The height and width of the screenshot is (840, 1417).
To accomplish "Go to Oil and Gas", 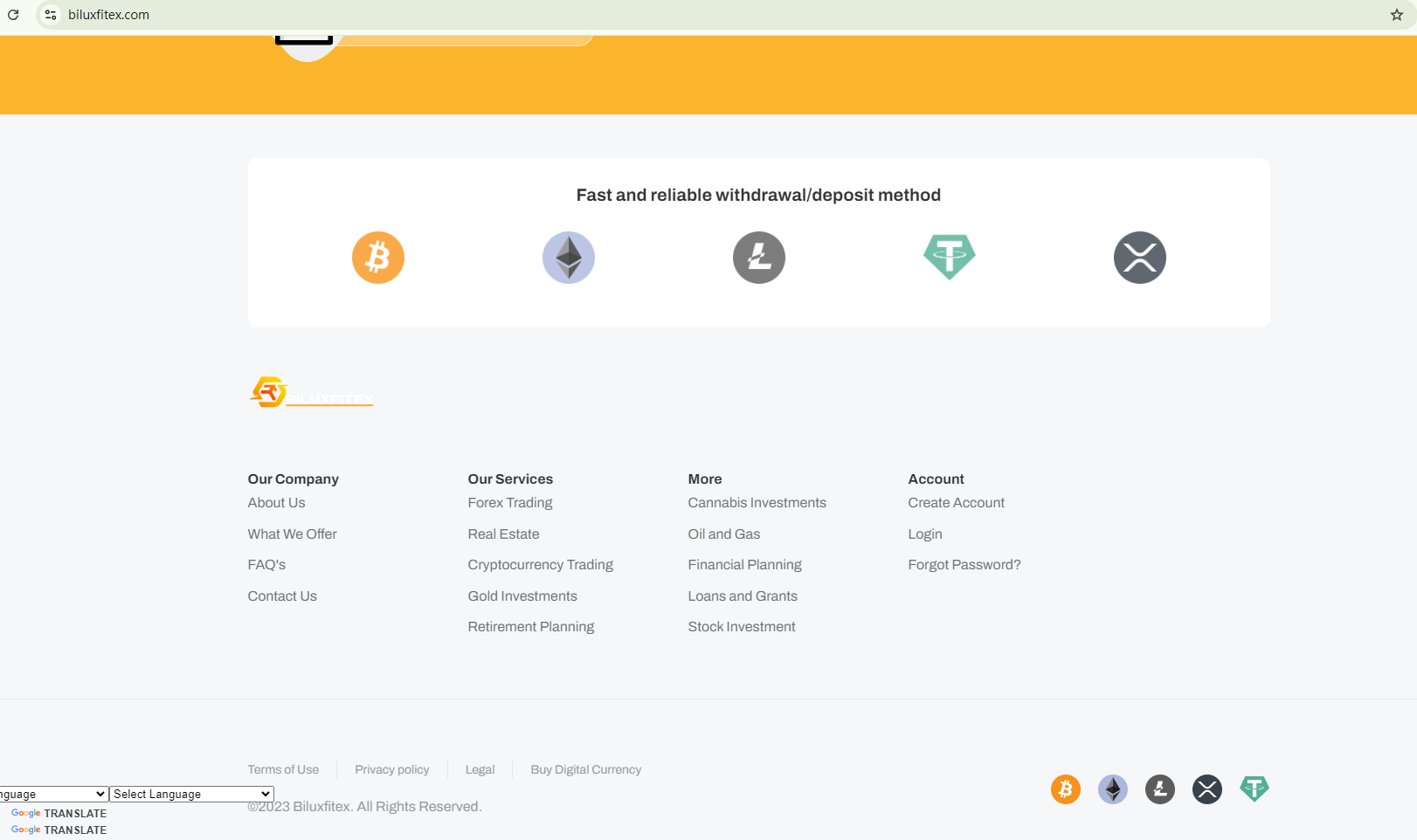I will pyautogui.click(x=724, y=534).
